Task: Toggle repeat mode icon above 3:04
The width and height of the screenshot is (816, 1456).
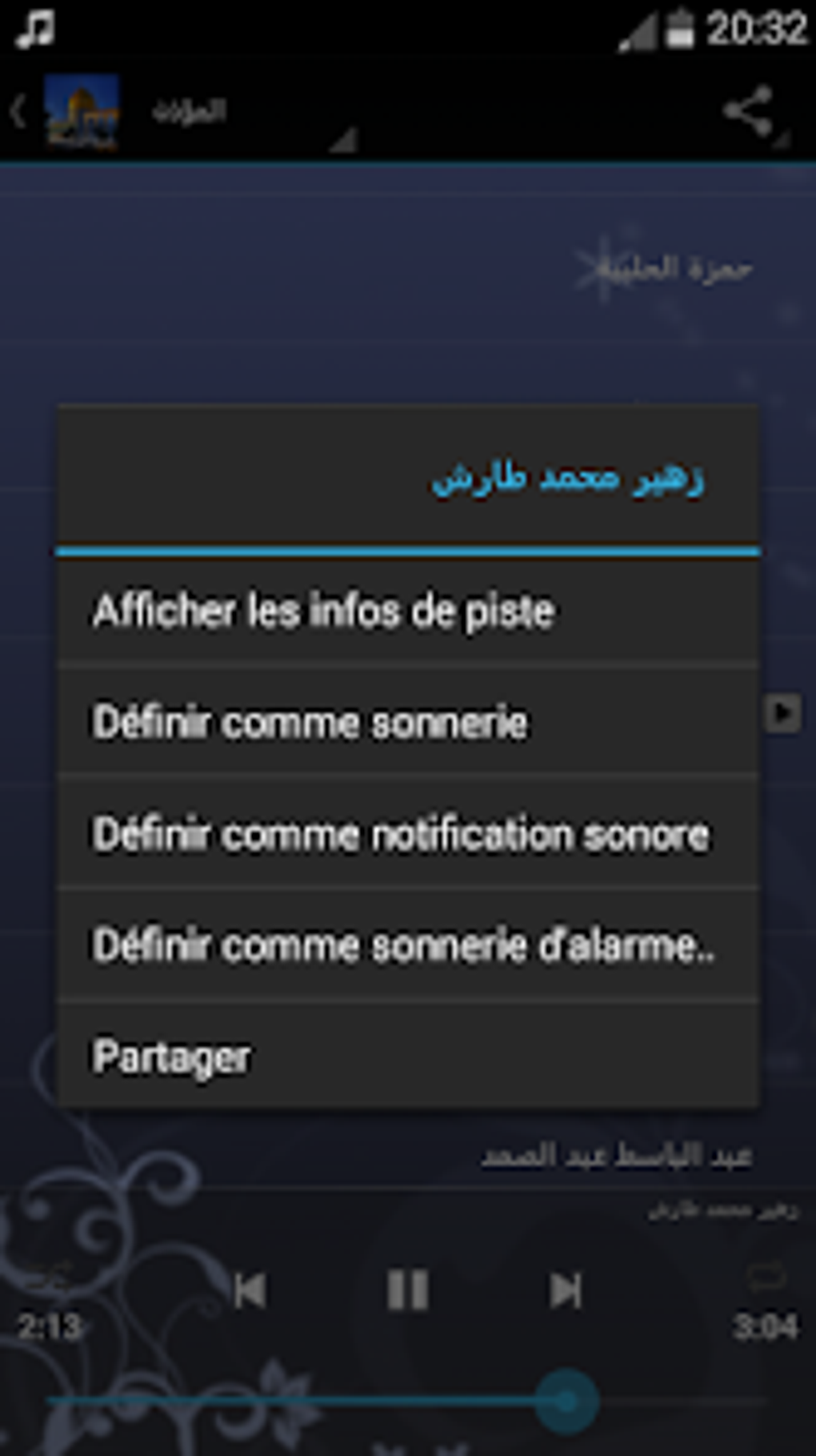Action: (x=765, y=1276)
